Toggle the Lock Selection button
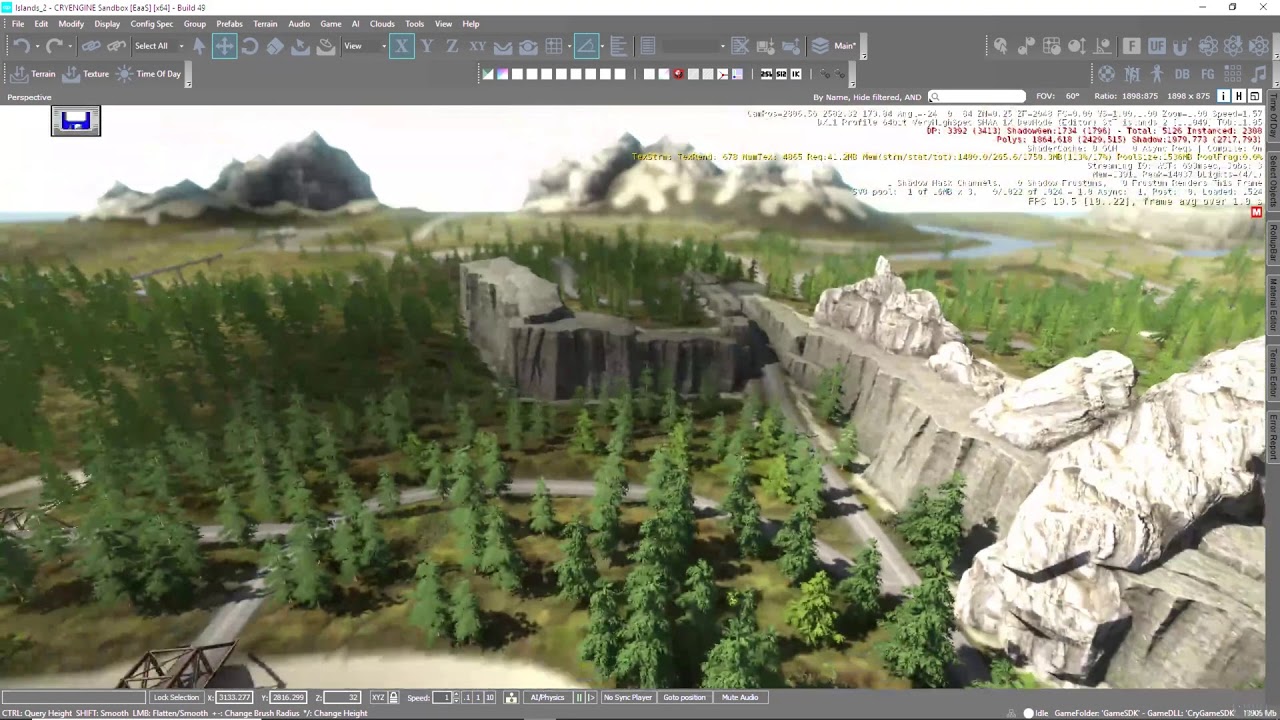Screen dimensions: 1280x720 pyautogui.click(x=176, y=697)
